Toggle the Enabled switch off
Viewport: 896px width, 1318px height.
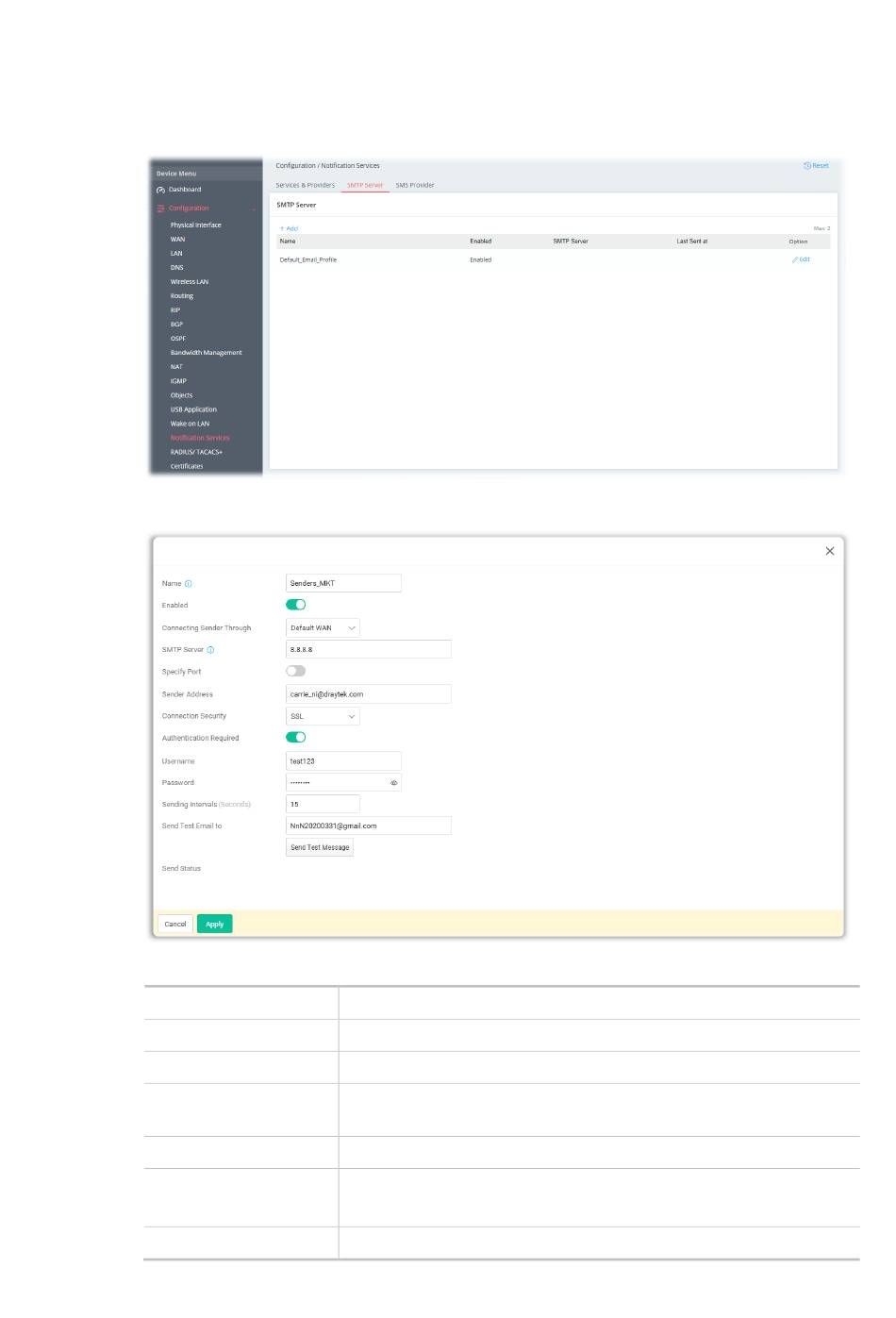tap(296, 605)
